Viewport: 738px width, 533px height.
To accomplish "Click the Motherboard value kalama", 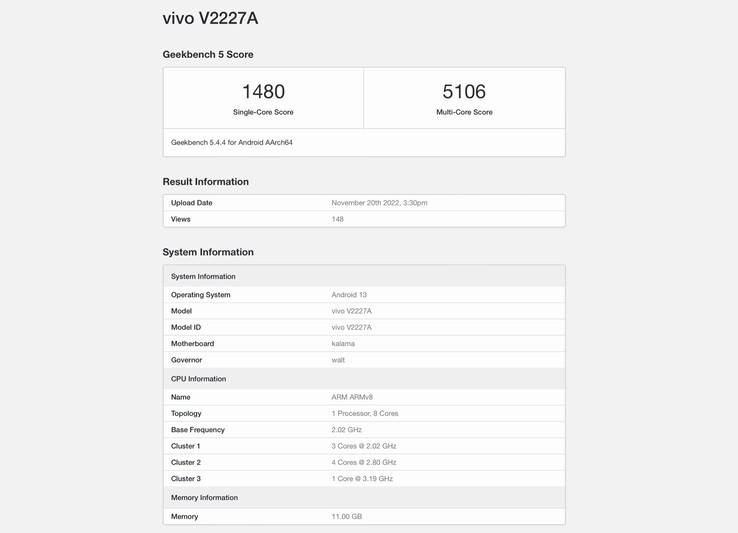I will pyautogui.click(x=343, y=344).
